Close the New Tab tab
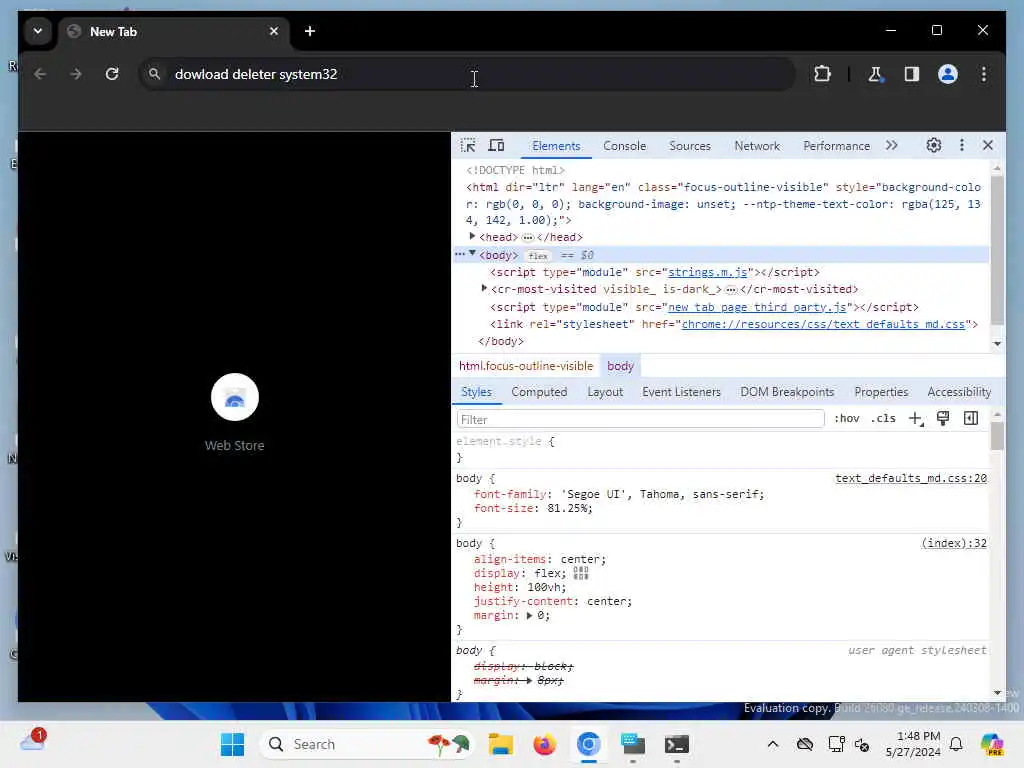Viewport: 1024px width, 768px height. coord(274,31)
